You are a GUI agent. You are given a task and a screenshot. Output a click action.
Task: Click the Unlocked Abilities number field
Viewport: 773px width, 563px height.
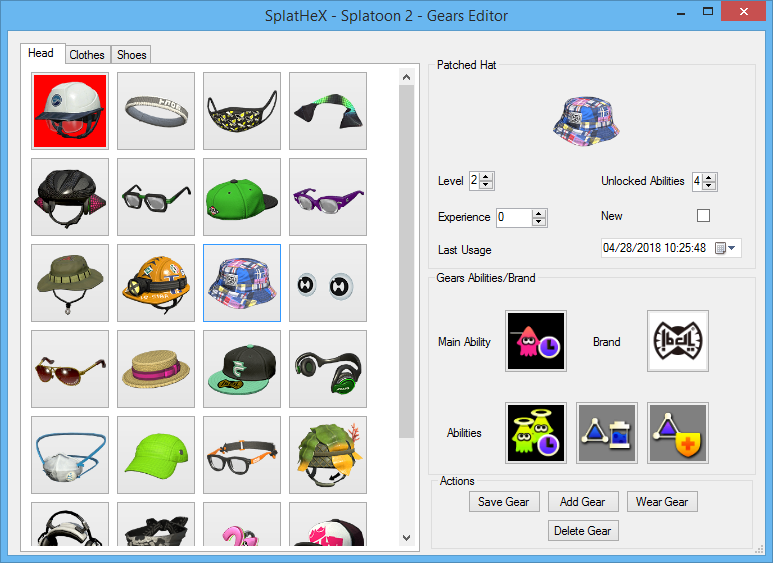697,181
